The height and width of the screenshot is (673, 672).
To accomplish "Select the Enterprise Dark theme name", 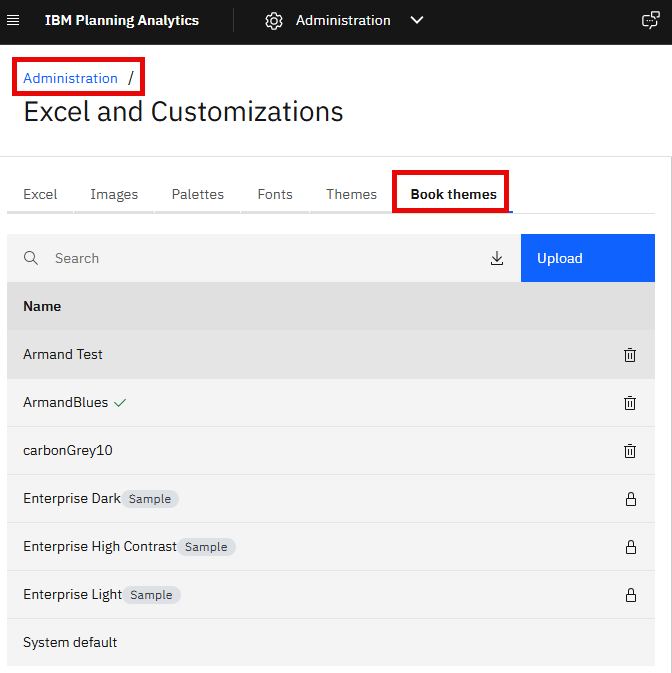I will 72,498.
